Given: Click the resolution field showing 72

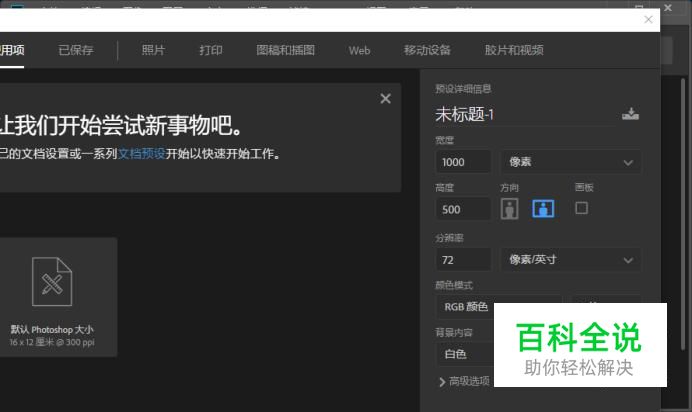Looking at the screenshot, I should point(463,260).
